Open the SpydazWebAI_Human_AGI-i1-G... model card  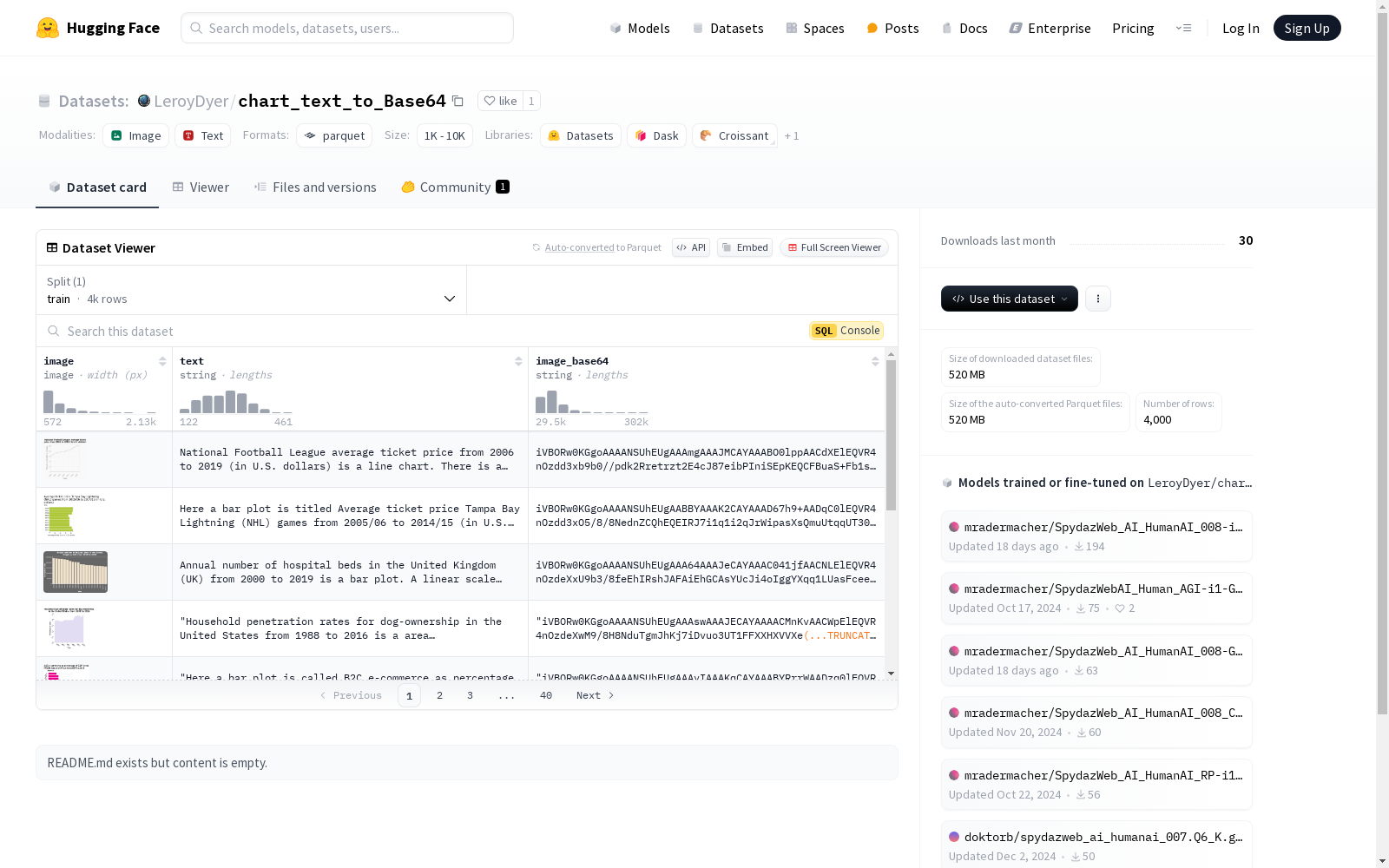point(1096,598)
